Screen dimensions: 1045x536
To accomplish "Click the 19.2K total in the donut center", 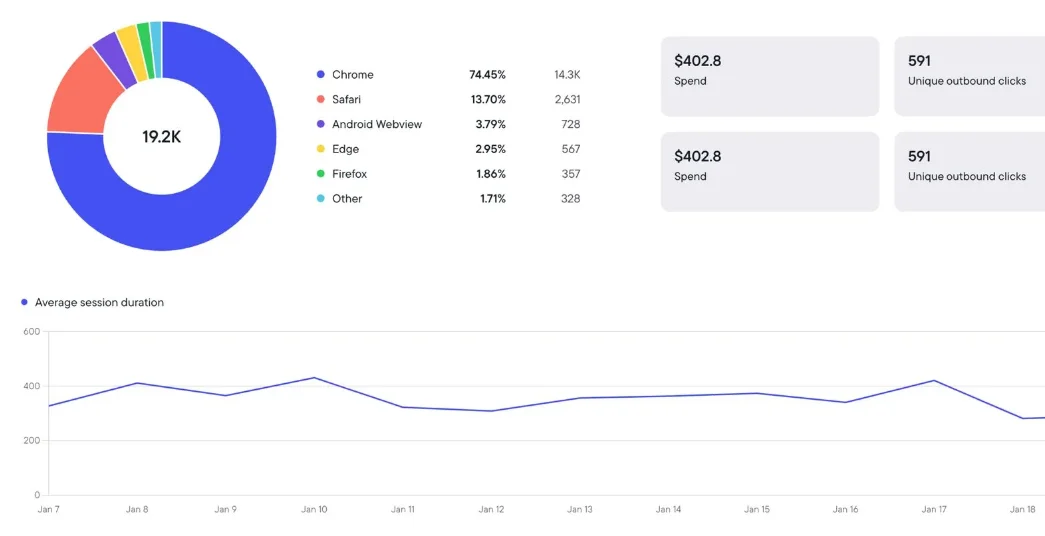I will [161, 137].
